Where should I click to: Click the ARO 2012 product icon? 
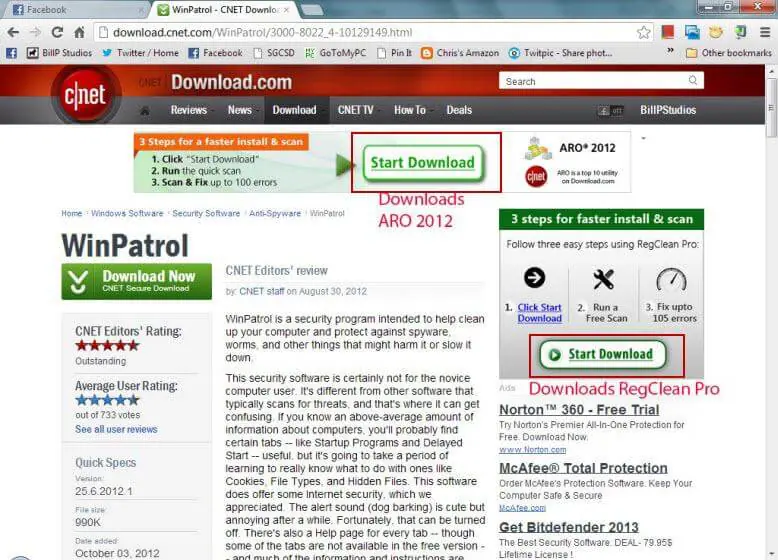point(538,148)
